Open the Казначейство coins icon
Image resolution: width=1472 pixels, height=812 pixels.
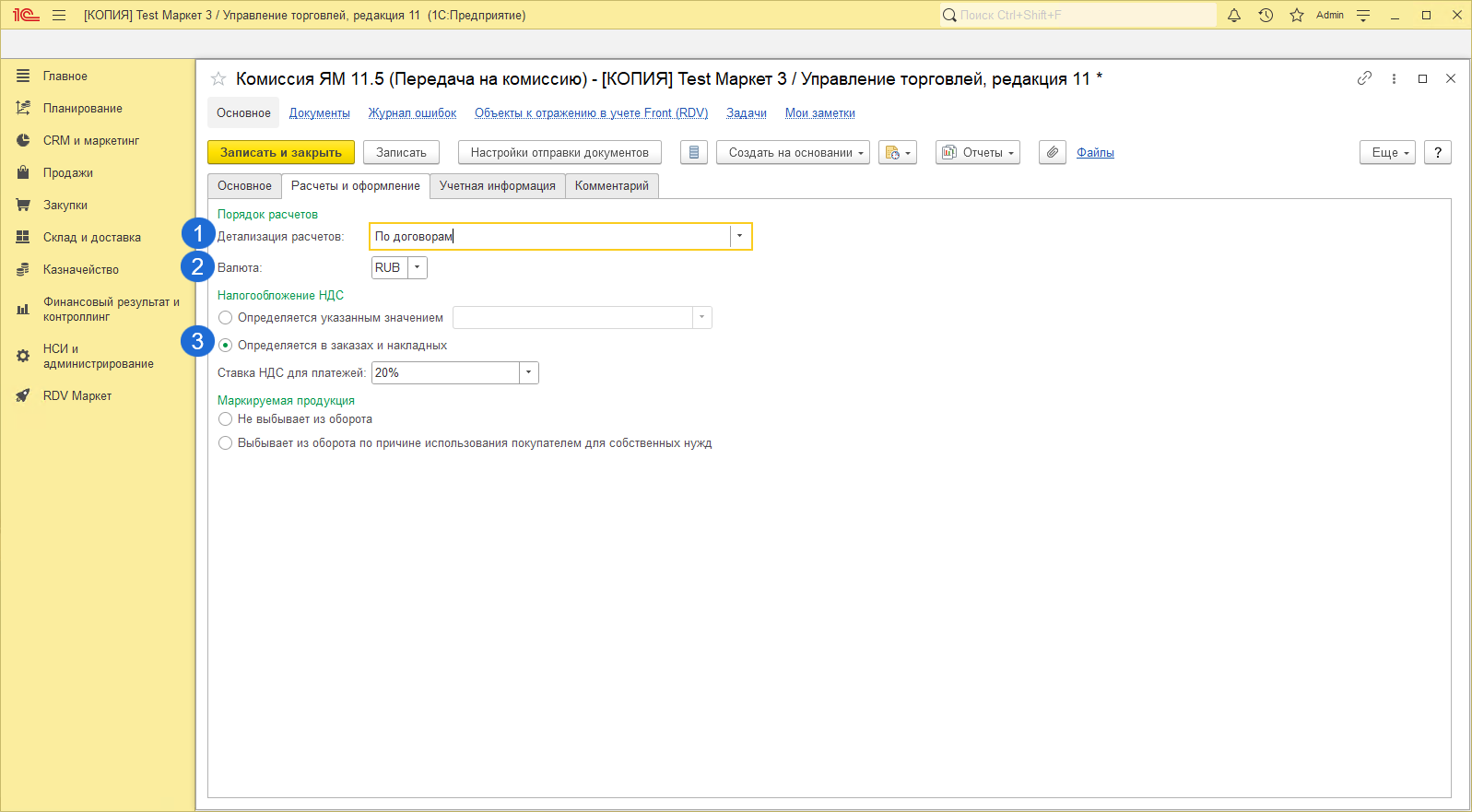[23, 270]
